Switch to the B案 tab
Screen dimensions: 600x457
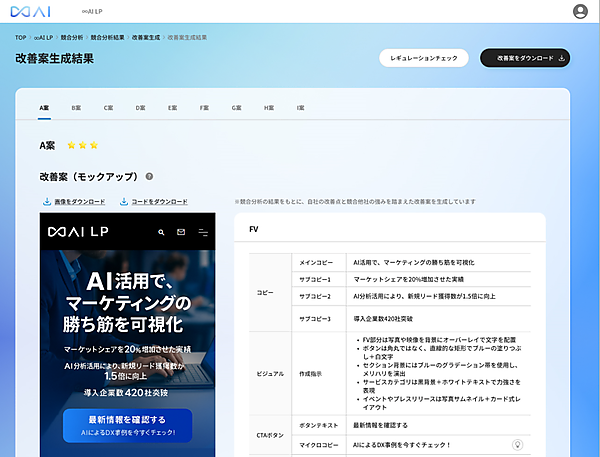[x=76, y=108]
